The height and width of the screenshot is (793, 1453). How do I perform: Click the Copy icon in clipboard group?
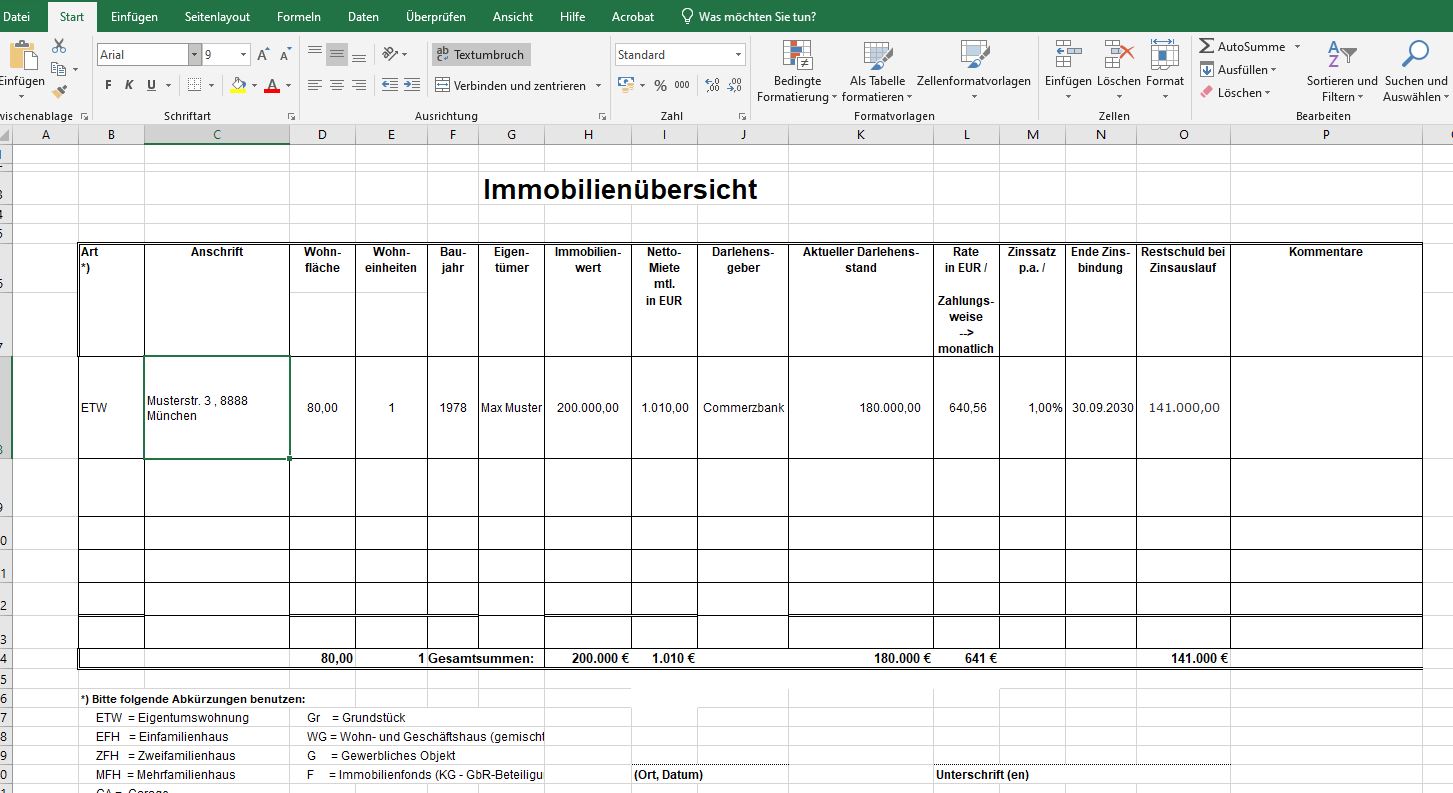click(x=58, y=69)
